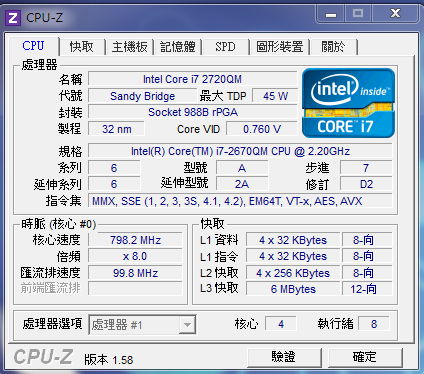The width and height of the screenshot is (424, 374).
Task: Click the L1 資料 4 x 32 KBytes value
Action: pos(293,240)
